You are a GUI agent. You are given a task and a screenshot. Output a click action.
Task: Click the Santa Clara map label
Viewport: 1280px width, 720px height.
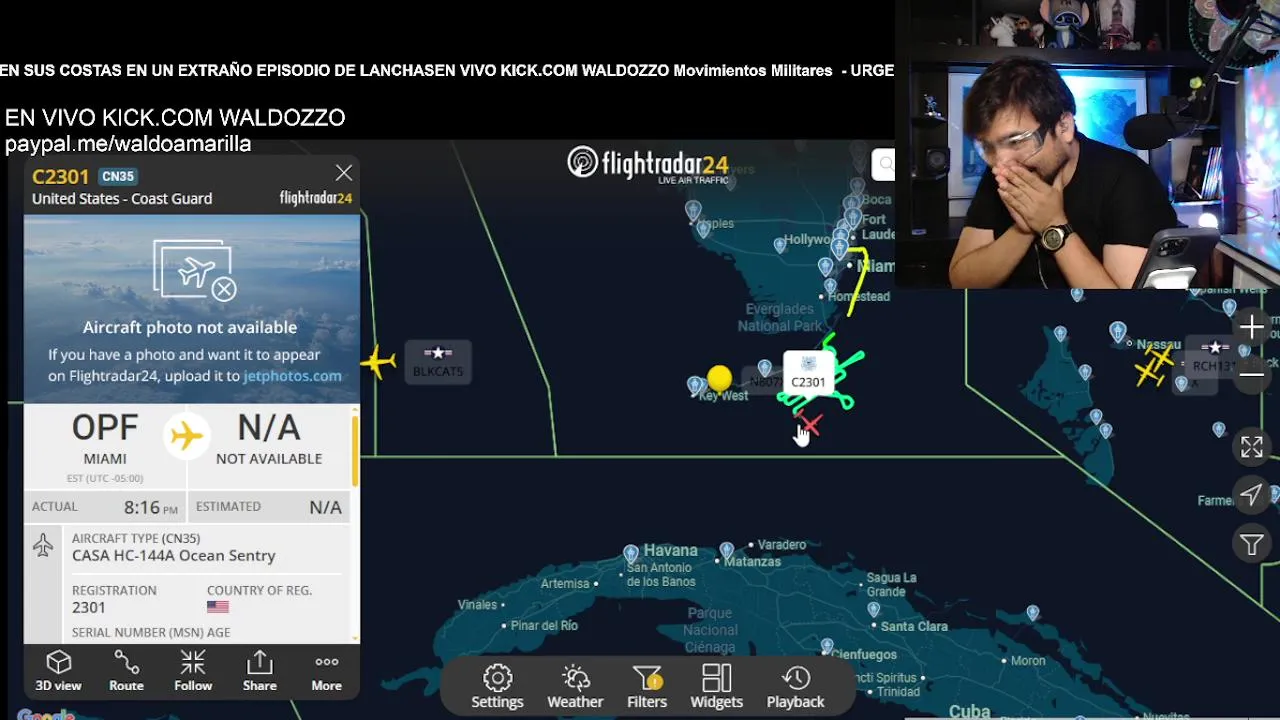(x=914, y=626)
